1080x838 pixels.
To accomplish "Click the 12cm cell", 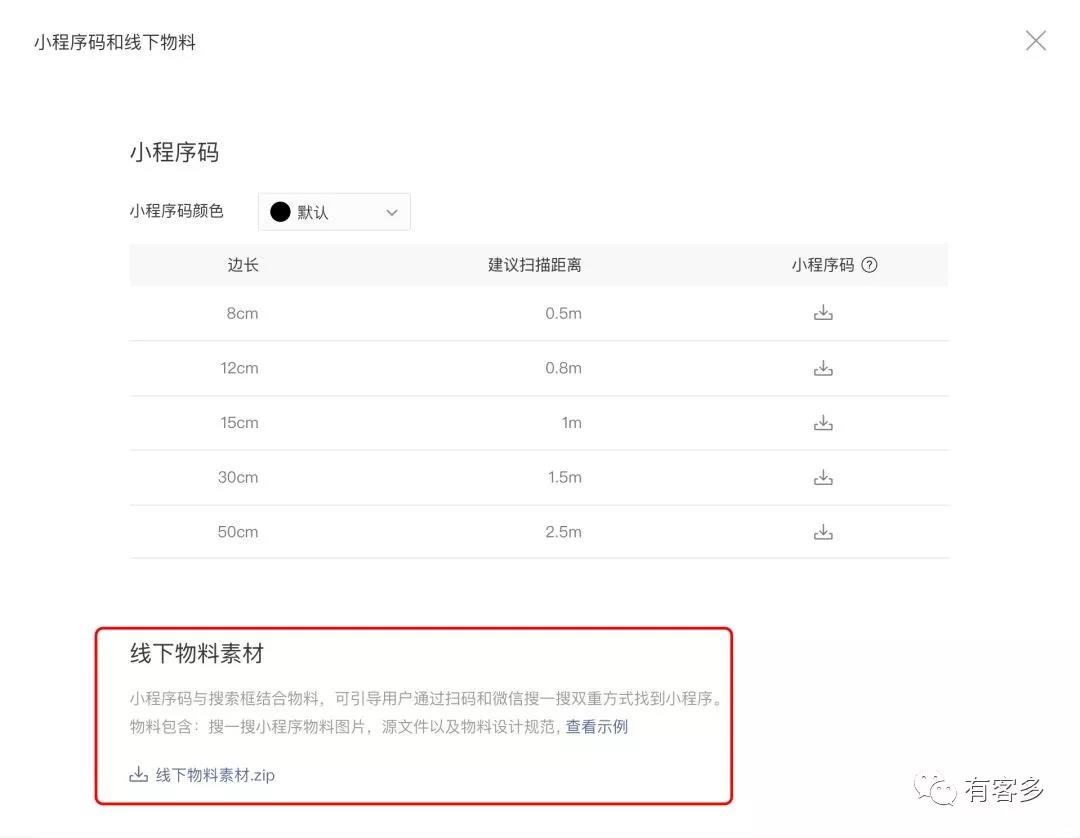I will pos(239,368).
